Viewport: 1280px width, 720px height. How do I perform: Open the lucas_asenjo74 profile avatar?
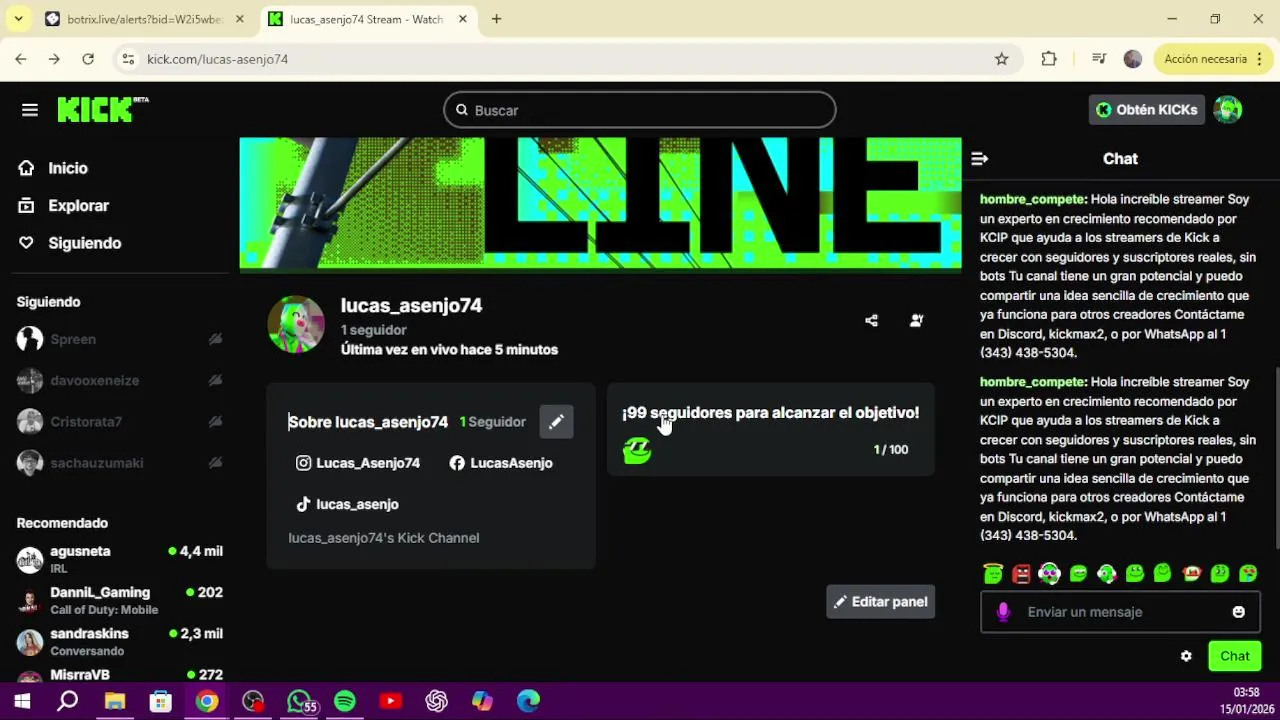[296, 324]
